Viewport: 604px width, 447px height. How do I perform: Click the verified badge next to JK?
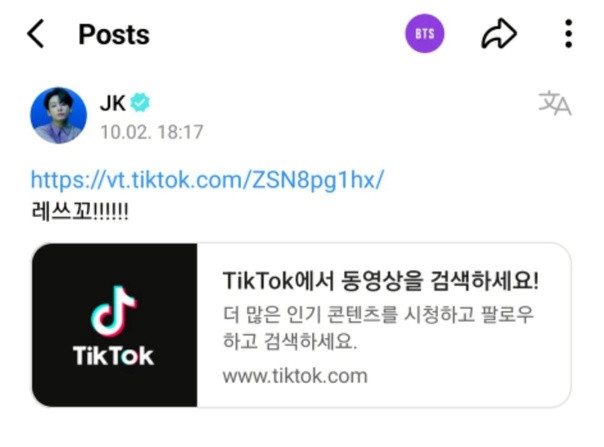(140, 103)
